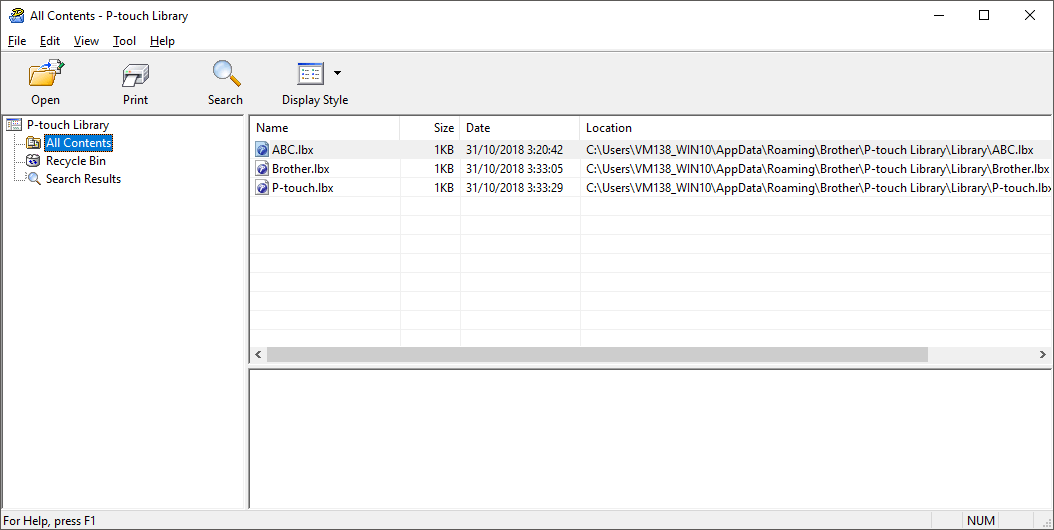This screenshot has height=530, width=1054.
Task: Select All Contents in the folder tree
Action: pyautogui.click(x=78, y=143)
